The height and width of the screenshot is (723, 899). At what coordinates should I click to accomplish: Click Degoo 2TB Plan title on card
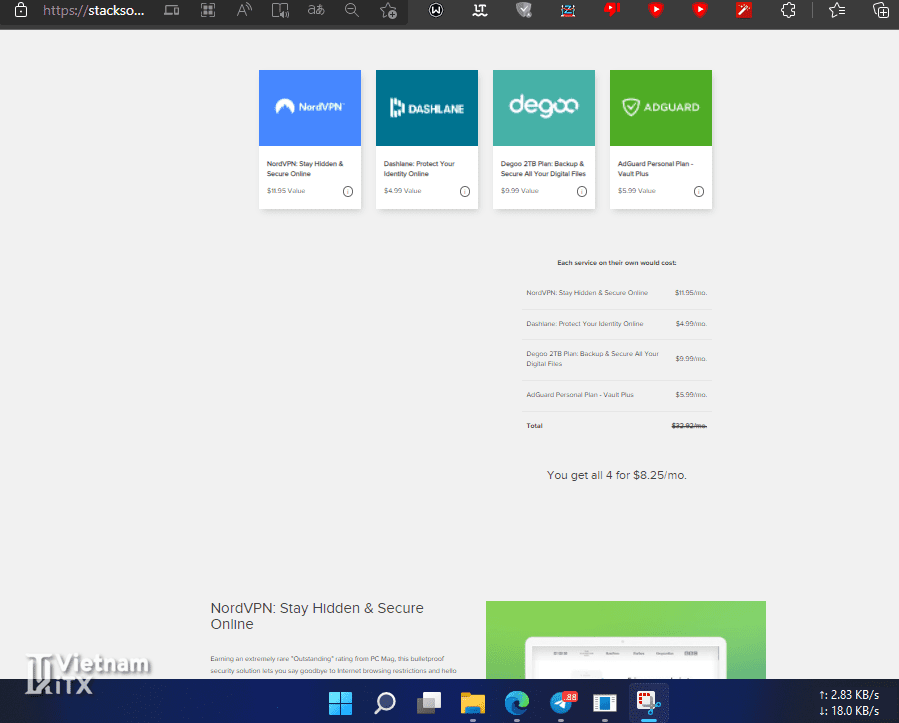[x=542, y=168]
